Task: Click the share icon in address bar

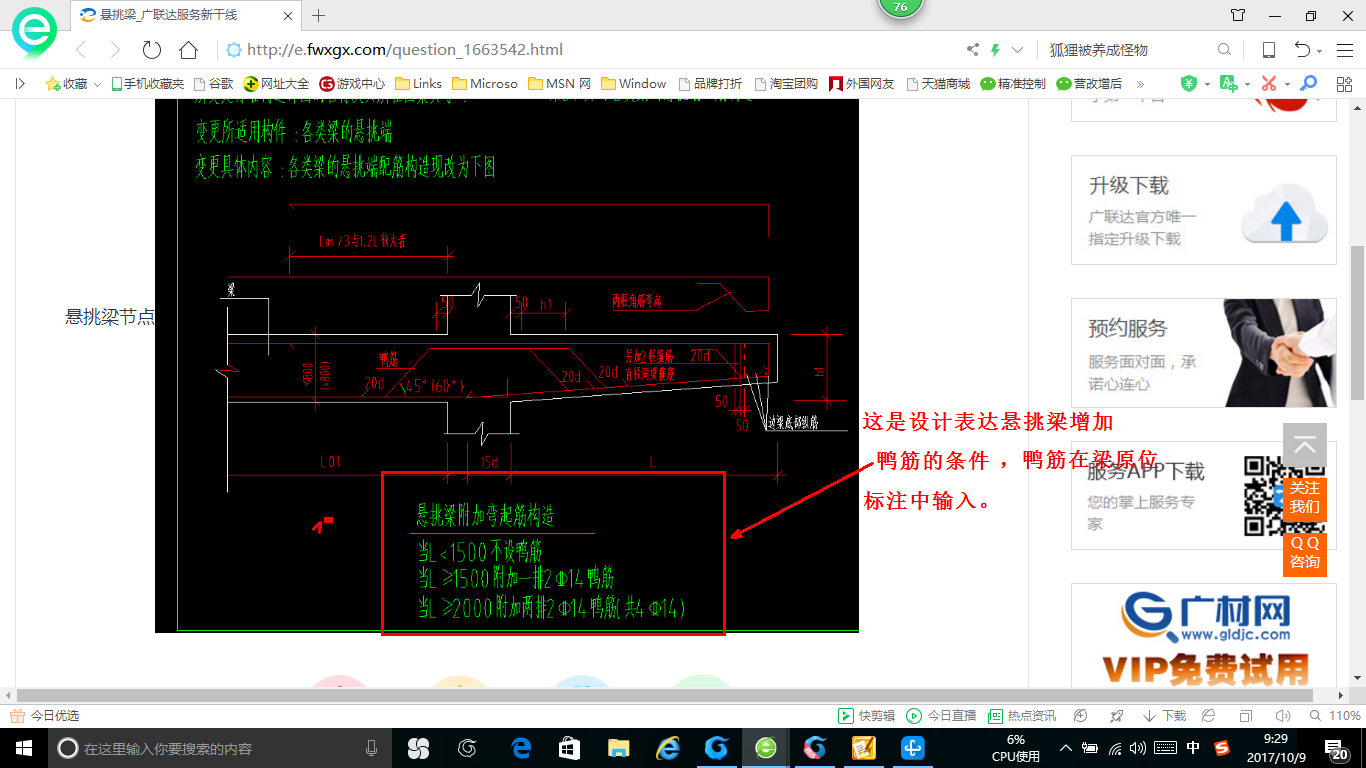Action: click(x=973, y=50)
